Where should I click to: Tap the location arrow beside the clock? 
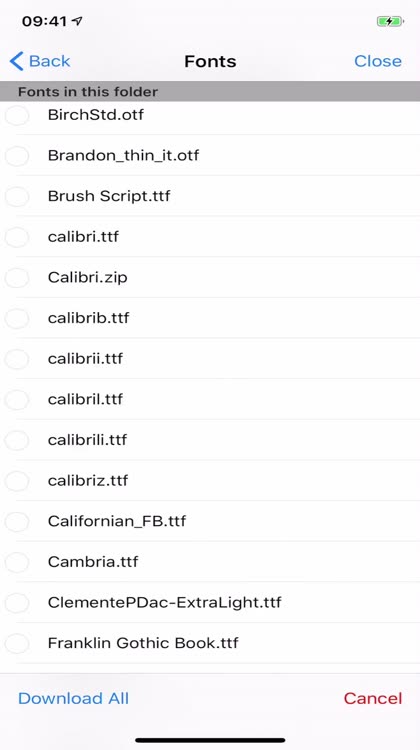tap(77, 21)
